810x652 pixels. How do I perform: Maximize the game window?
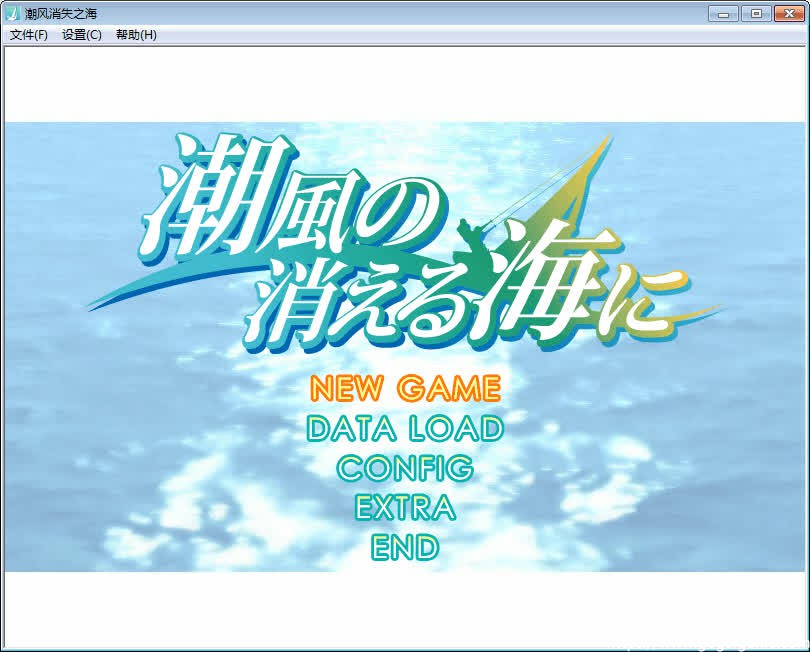[x=755, y=13]
